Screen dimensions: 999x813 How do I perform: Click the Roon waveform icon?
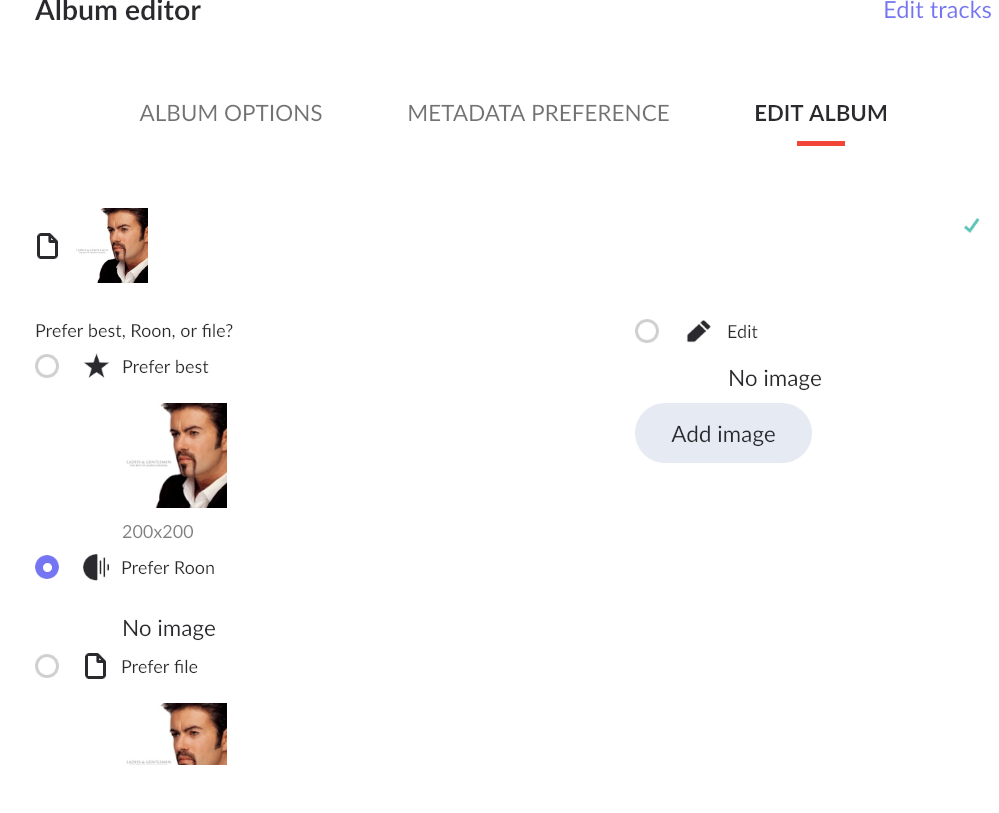point(96,568)
